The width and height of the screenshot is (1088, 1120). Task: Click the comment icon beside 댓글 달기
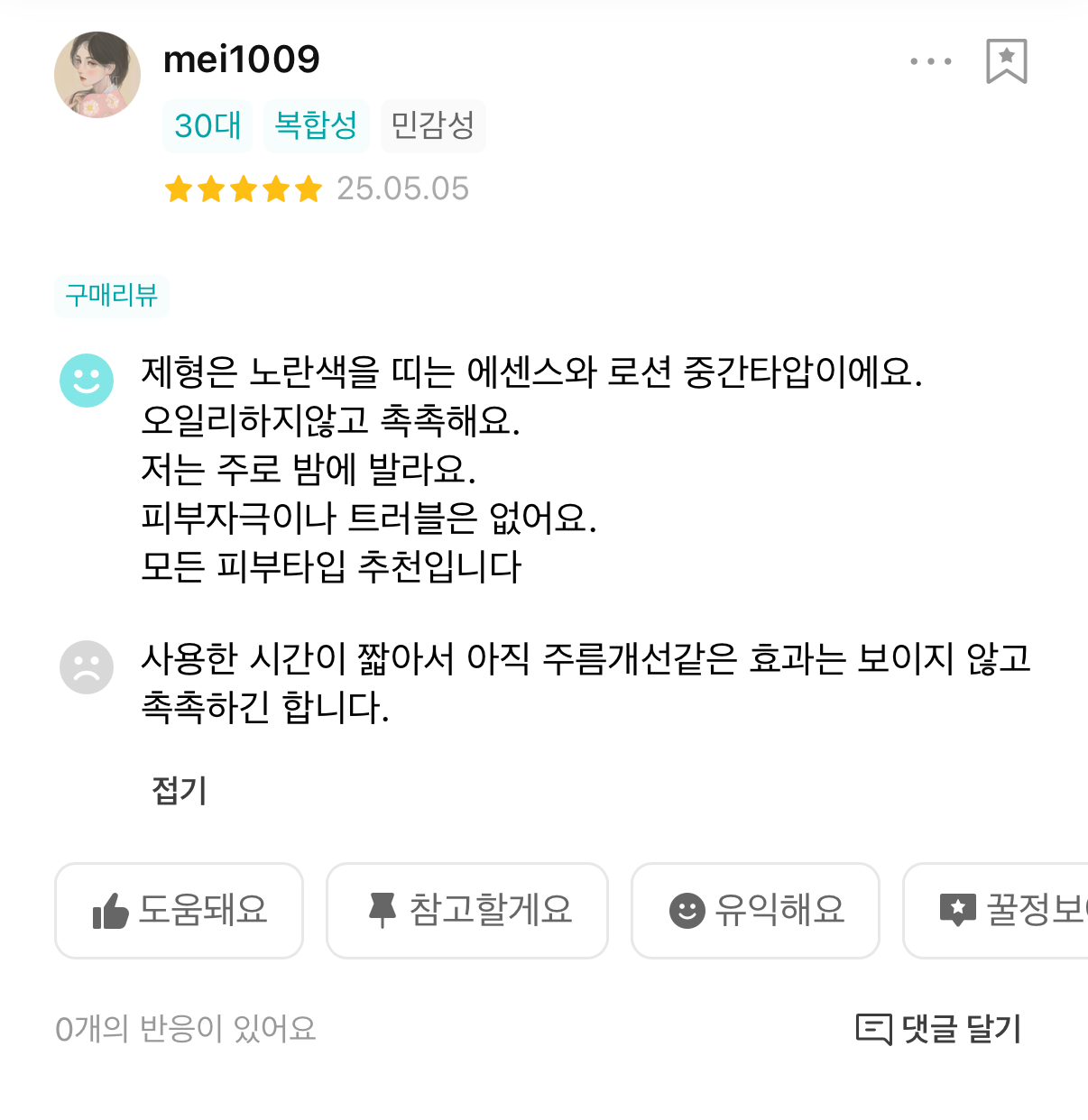(x=873, y=1028)
